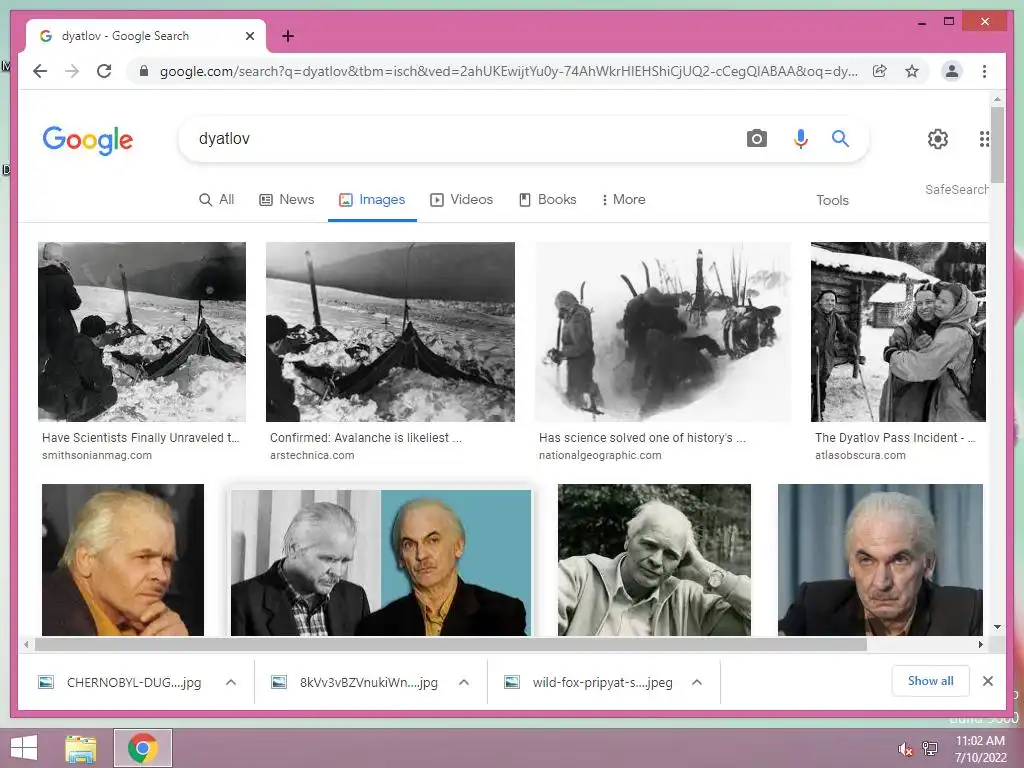This screenshot has width=1024, height=768.
Task: Open 'The Dyatlov Pass Incident' link
Action: click(895, 438)
